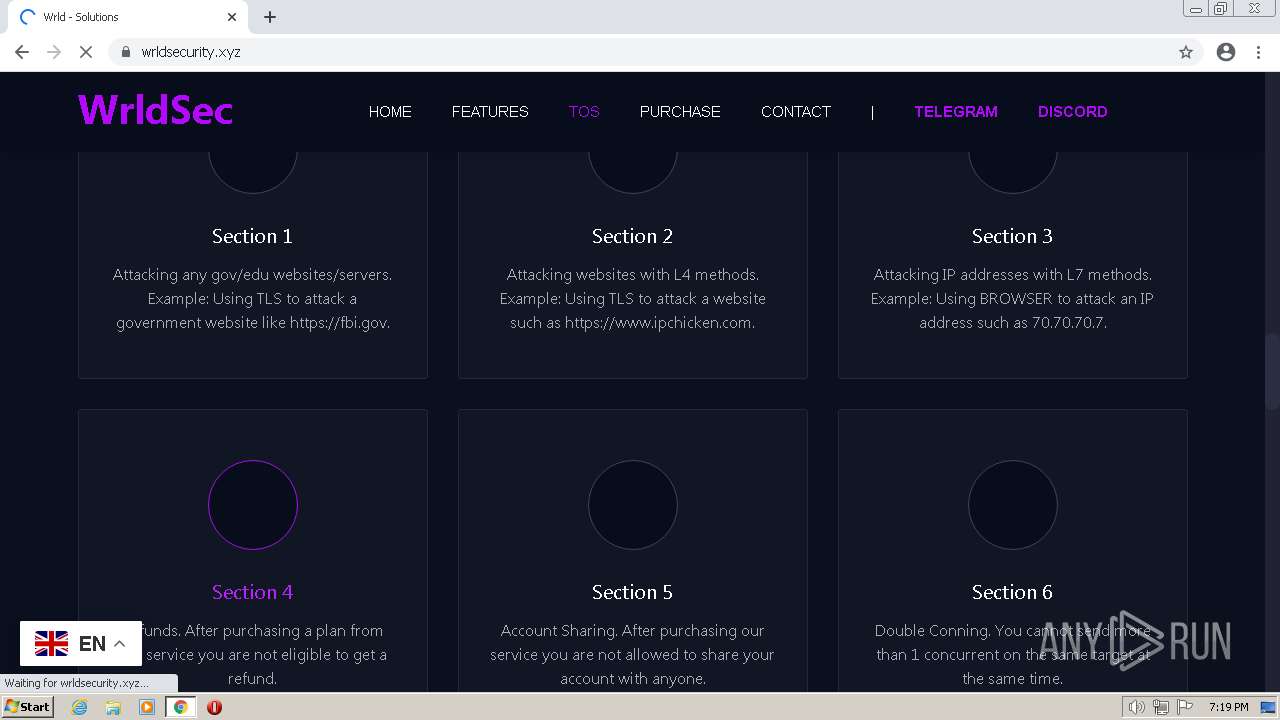
Task: Open the HOME menu item
Action: (390, 112)
